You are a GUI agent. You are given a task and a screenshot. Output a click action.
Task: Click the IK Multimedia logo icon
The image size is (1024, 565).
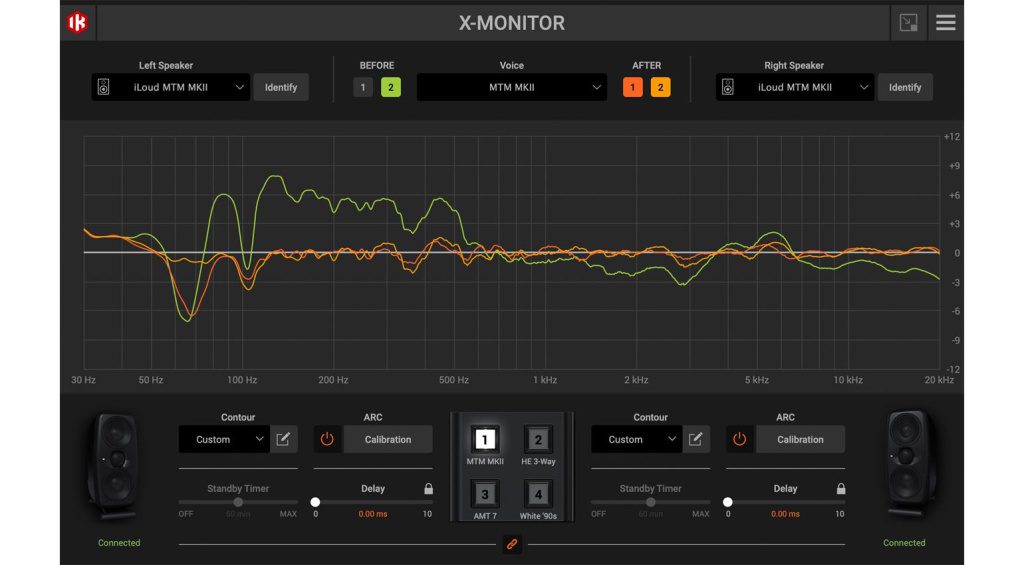point(77,22)
